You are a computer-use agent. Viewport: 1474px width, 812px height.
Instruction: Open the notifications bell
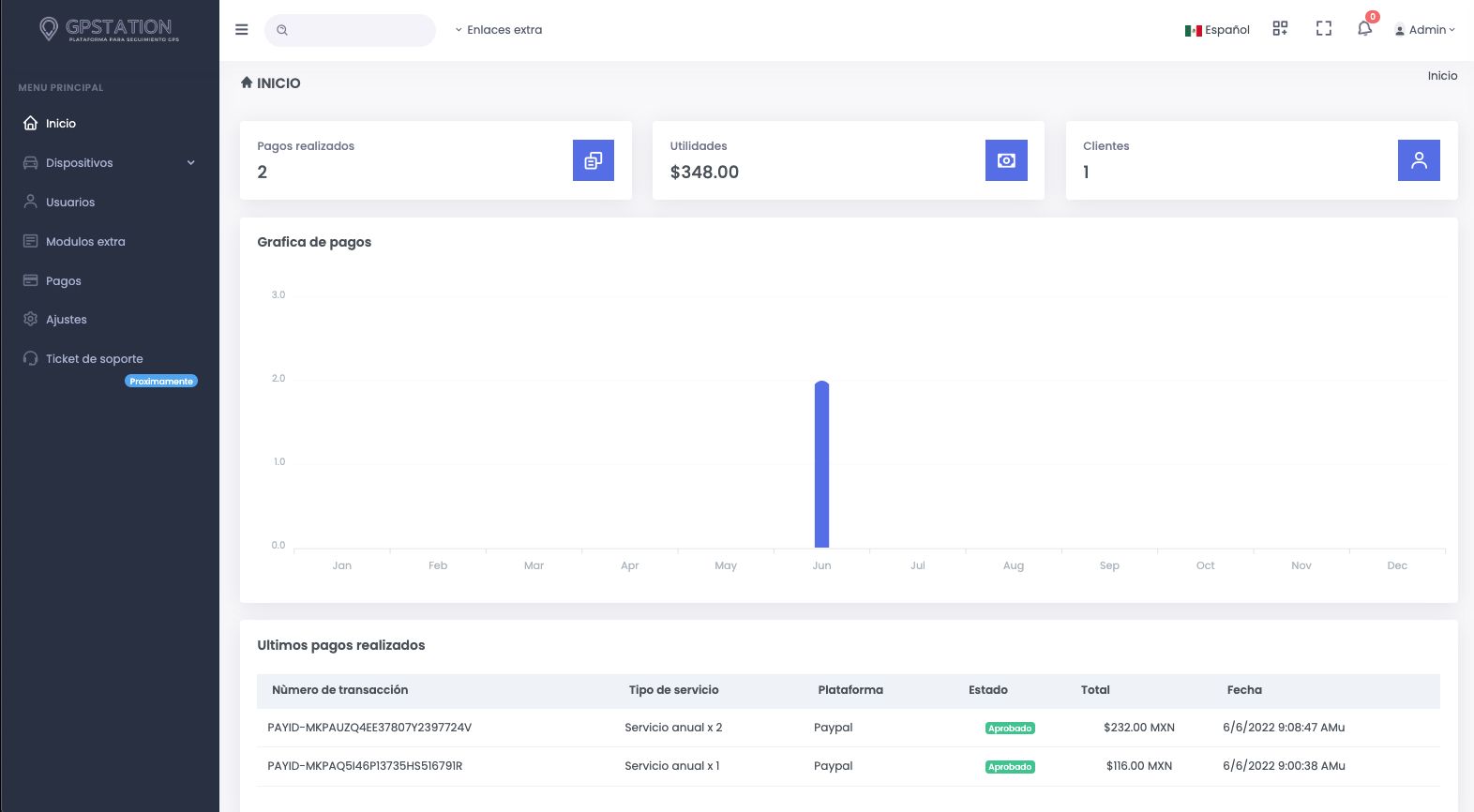coord(1364,29)
